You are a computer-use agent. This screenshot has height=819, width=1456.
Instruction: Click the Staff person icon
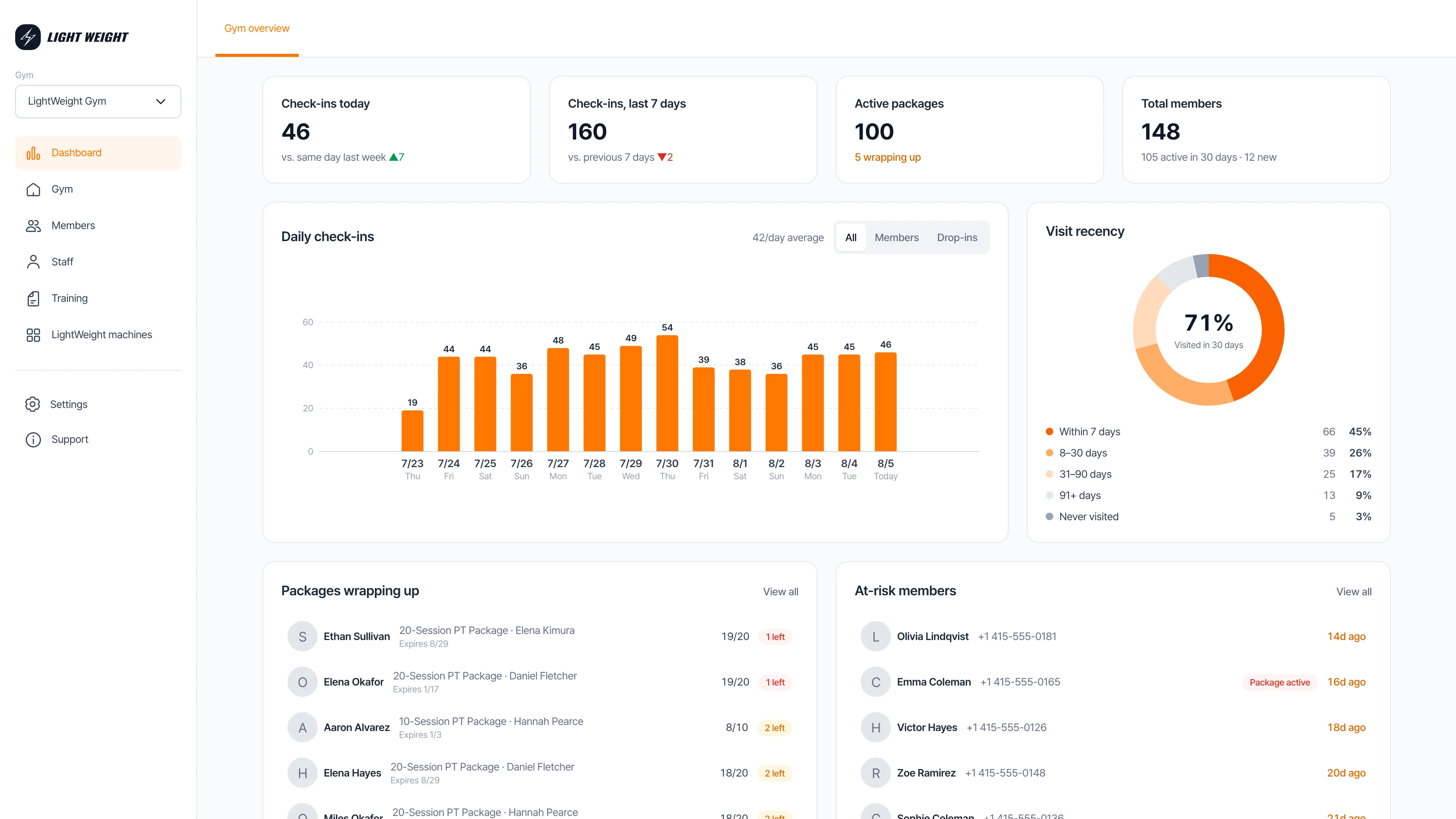pyautogui.click(x=33, y=262)
